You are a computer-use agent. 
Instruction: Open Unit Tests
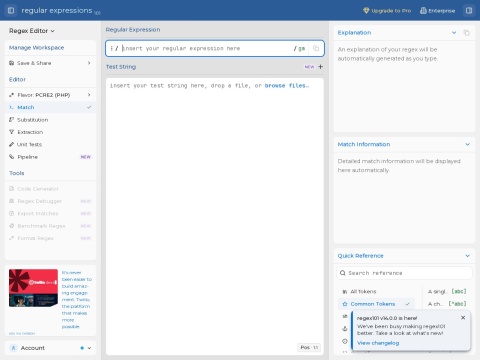(50, 144)
